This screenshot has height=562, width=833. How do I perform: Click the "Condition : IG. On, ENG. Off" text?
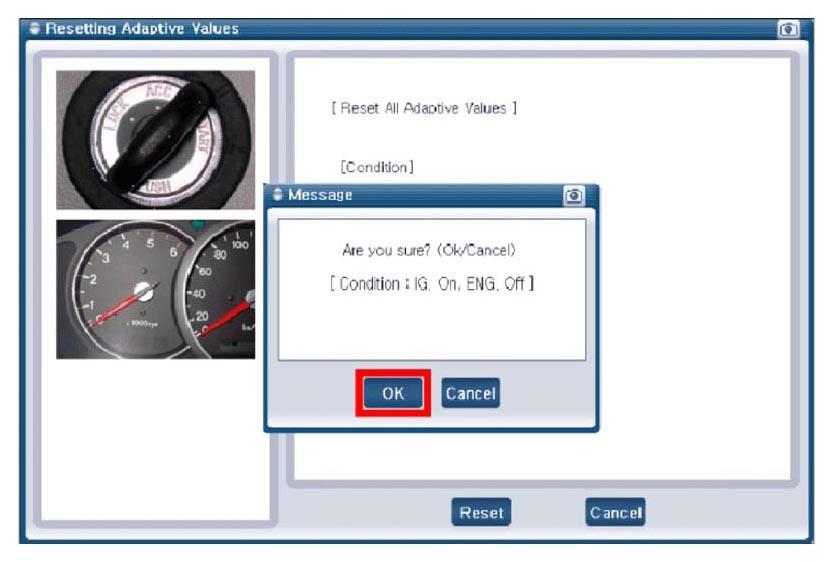[x=431, y=284]
